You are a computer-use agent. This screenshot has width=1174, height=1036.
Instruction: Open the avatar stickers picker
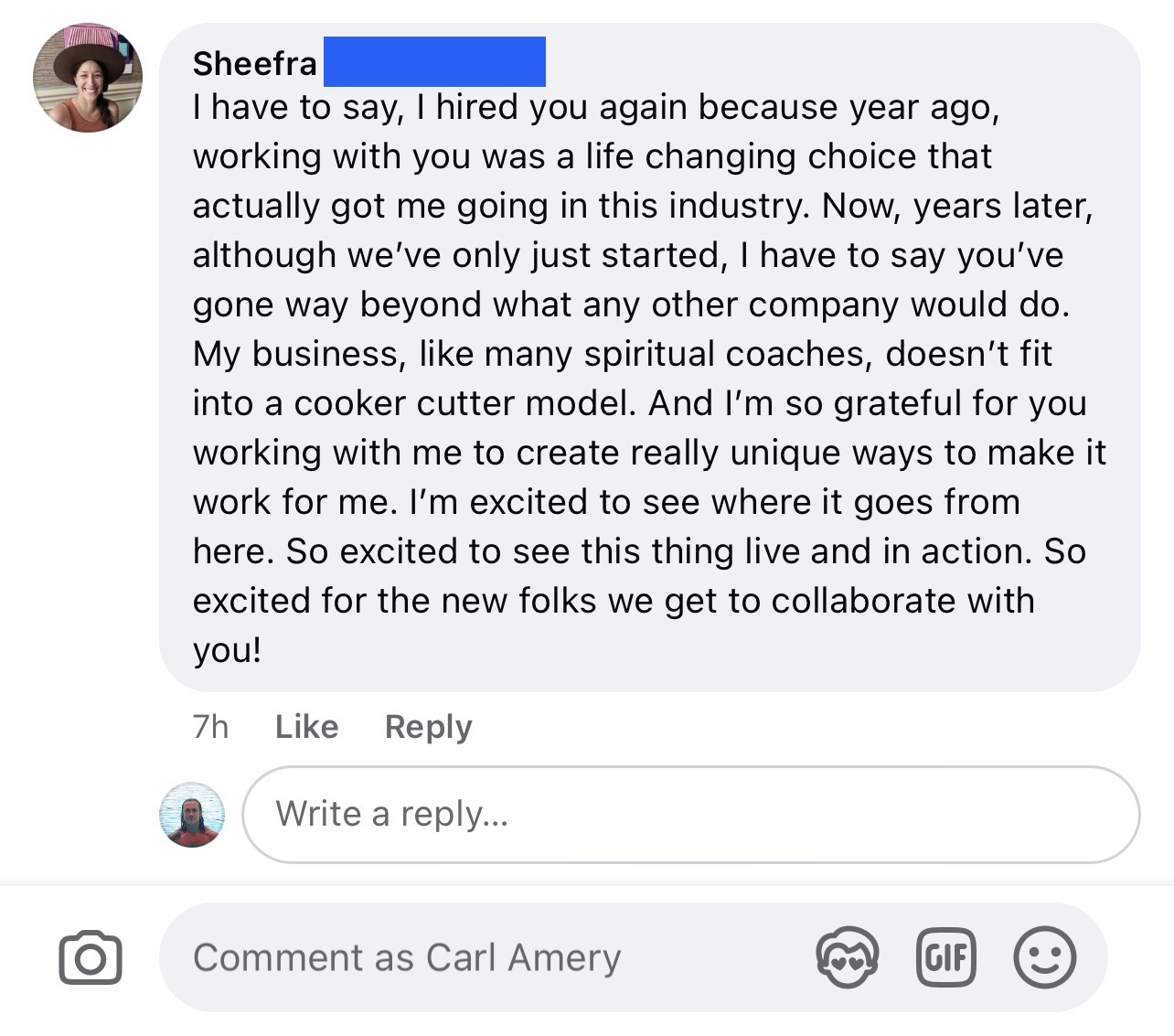[x=847, y=957]
